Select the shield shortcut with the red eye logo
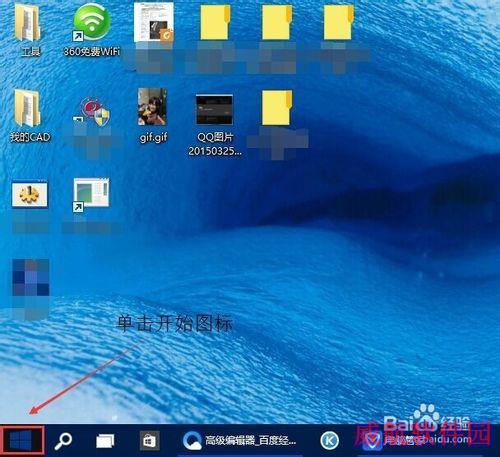Image resolution: width=500 pixels, height=457 pixels. pyautogui.click(x=92, y=113)
